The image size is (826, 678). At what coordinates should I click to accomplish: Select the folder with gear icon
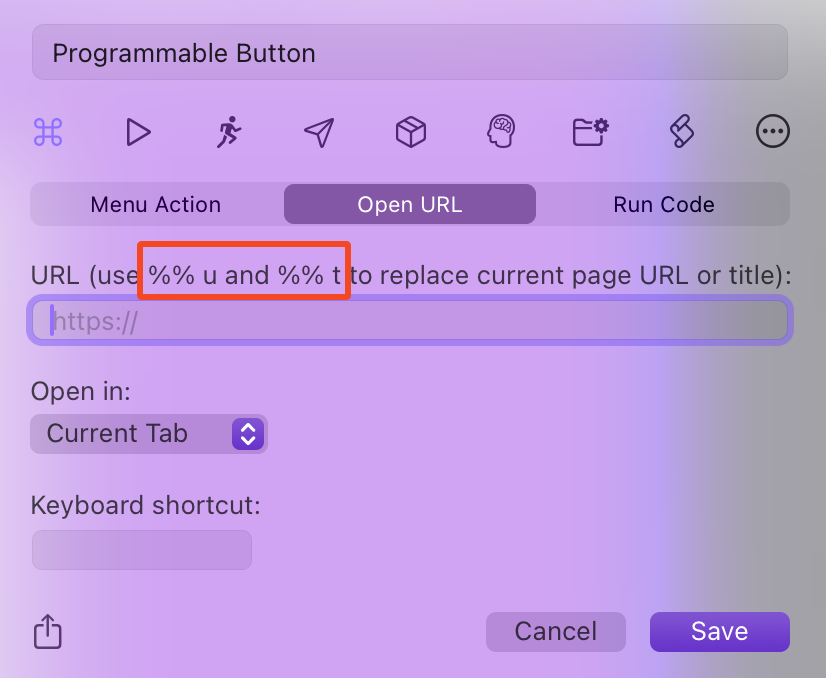click(x=591, y=132)
